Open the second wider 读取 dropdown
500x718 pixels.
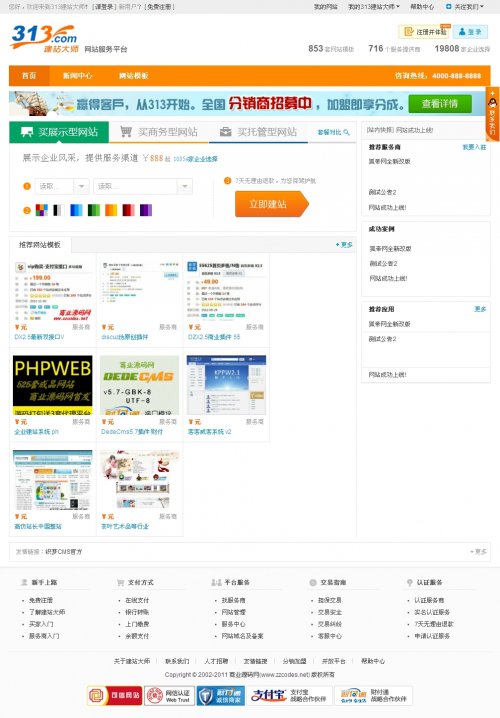[x=143, y=186]
